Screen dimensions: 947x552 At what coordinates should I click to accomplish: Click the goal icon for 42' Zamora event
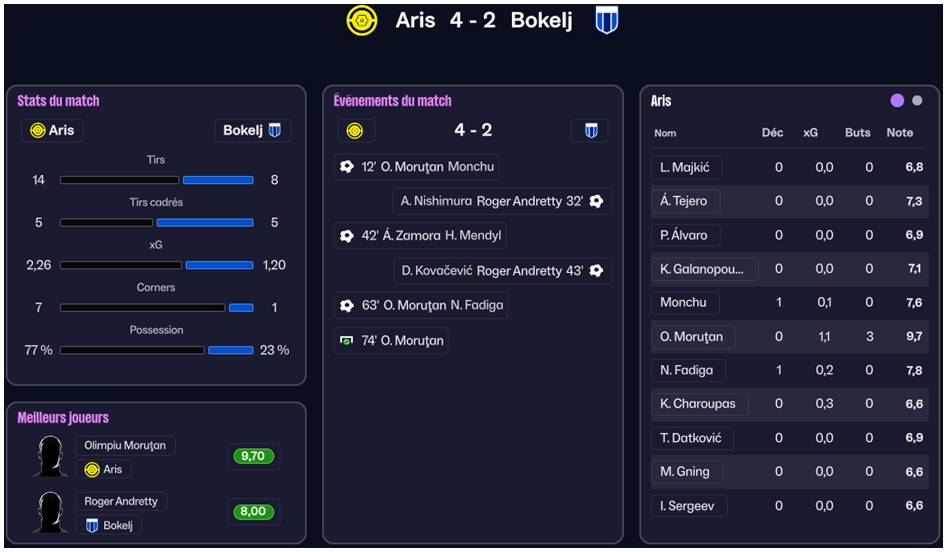click(x=347, y=236)
